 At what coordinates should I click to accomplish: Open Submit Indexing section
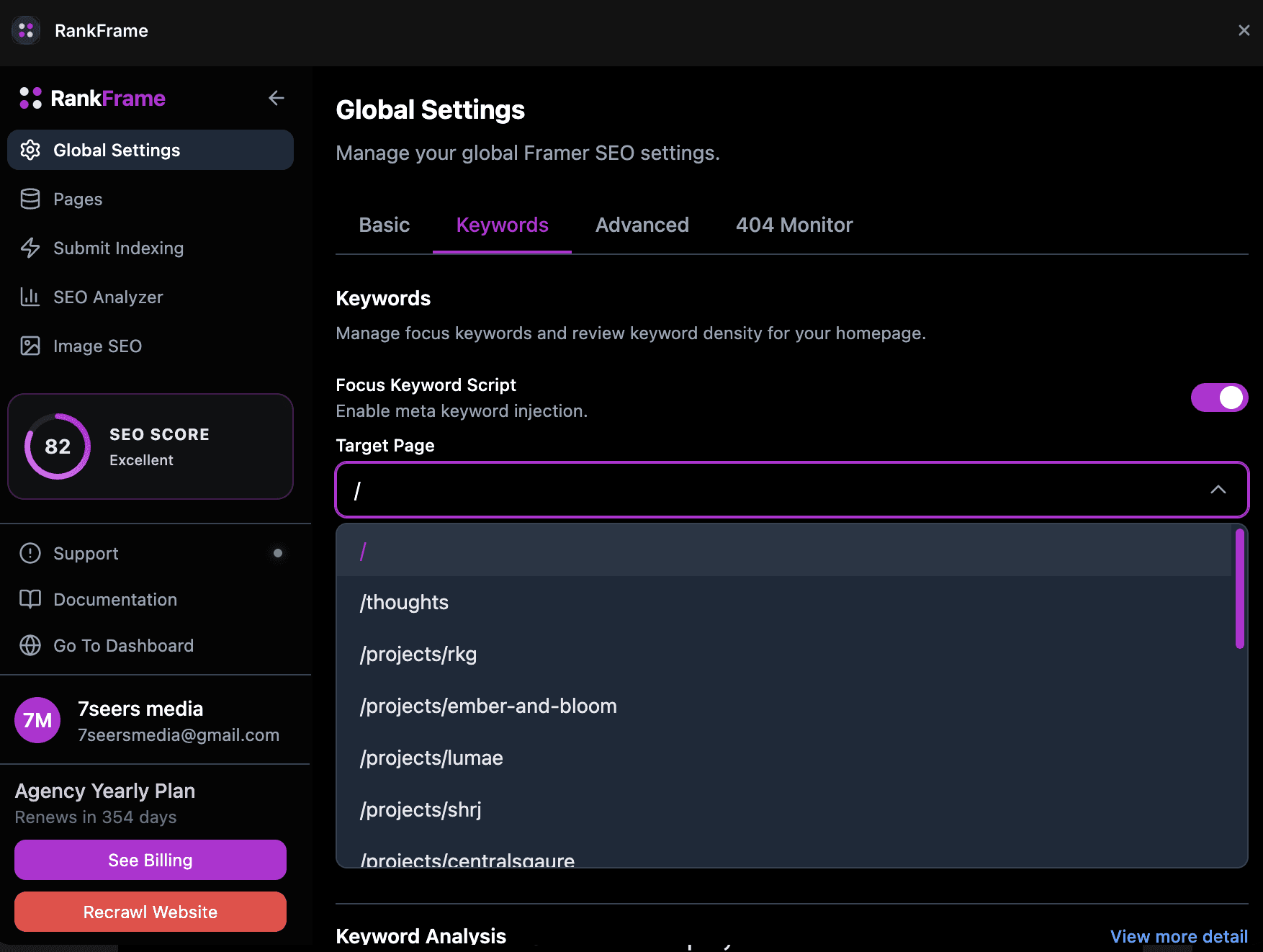150,248
